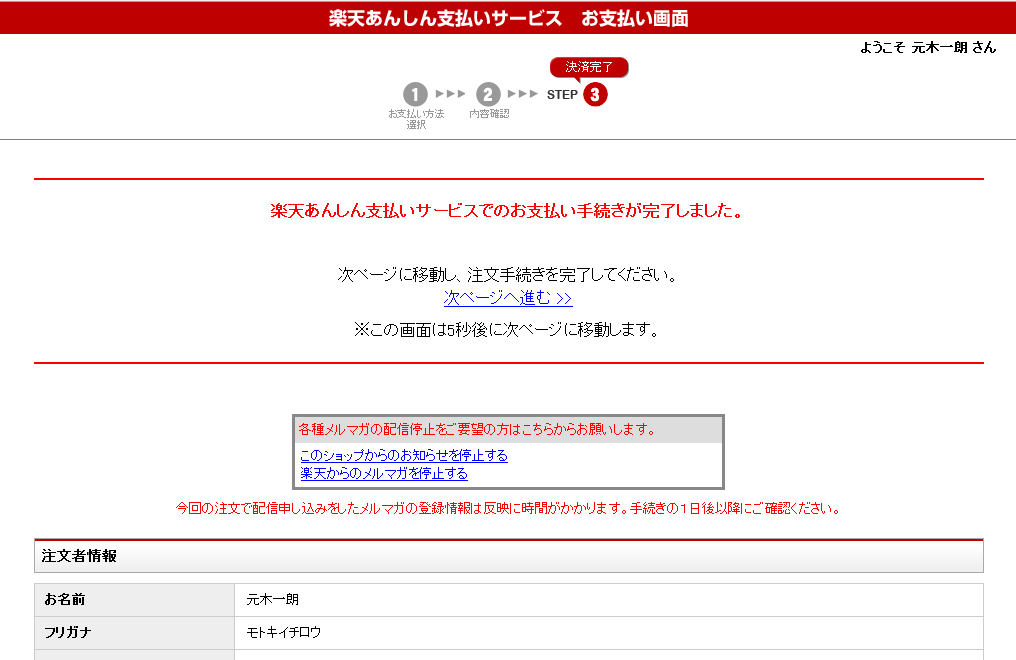Click the step 2 circle icon
The image size is (1016, 660).
click(488, 95)
